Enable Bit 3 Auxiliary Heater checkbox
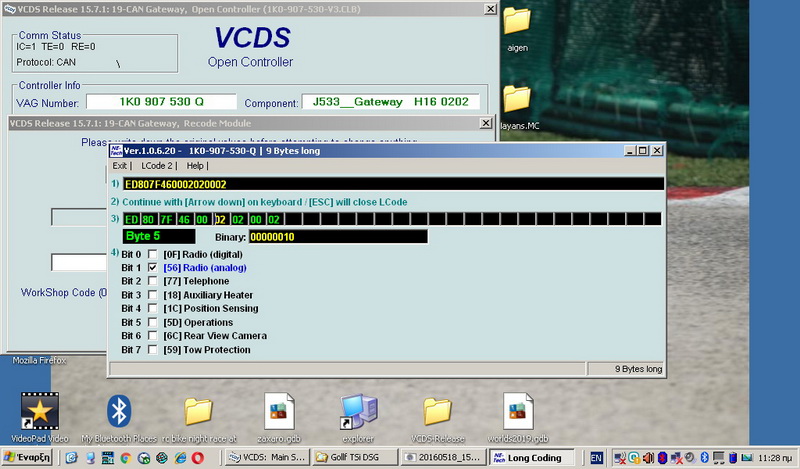The height and width of the screenshot is (469, 800). tap(152, 294)
